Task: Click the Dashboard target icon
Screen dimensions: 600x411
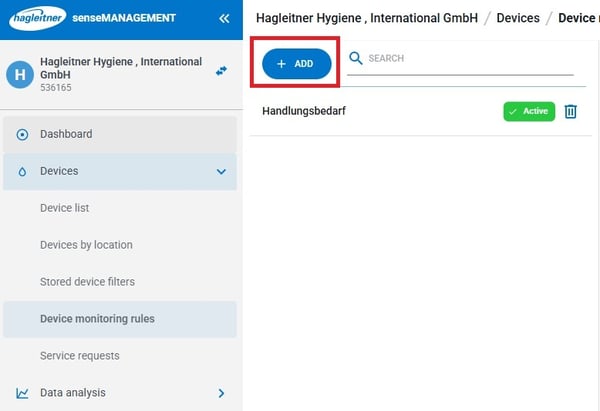Action: 22,134
